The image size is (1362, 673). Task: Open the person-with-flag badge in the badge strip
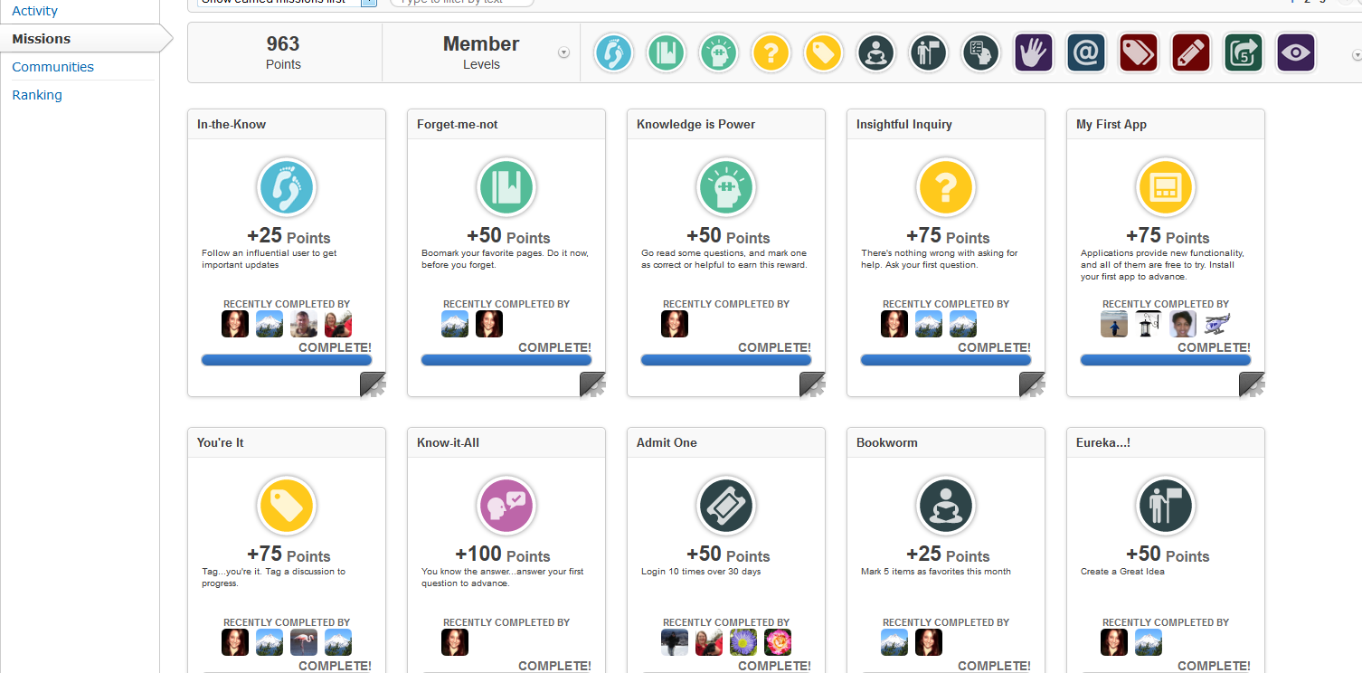click(x=928, y=53)
